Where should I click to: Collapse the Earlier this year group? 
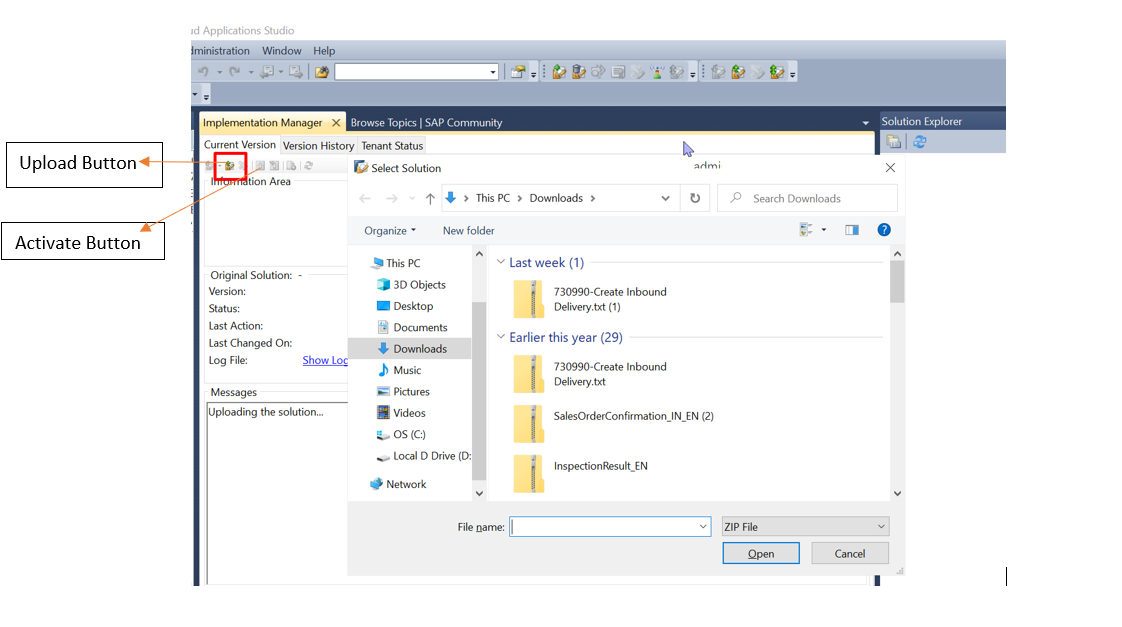501,336
